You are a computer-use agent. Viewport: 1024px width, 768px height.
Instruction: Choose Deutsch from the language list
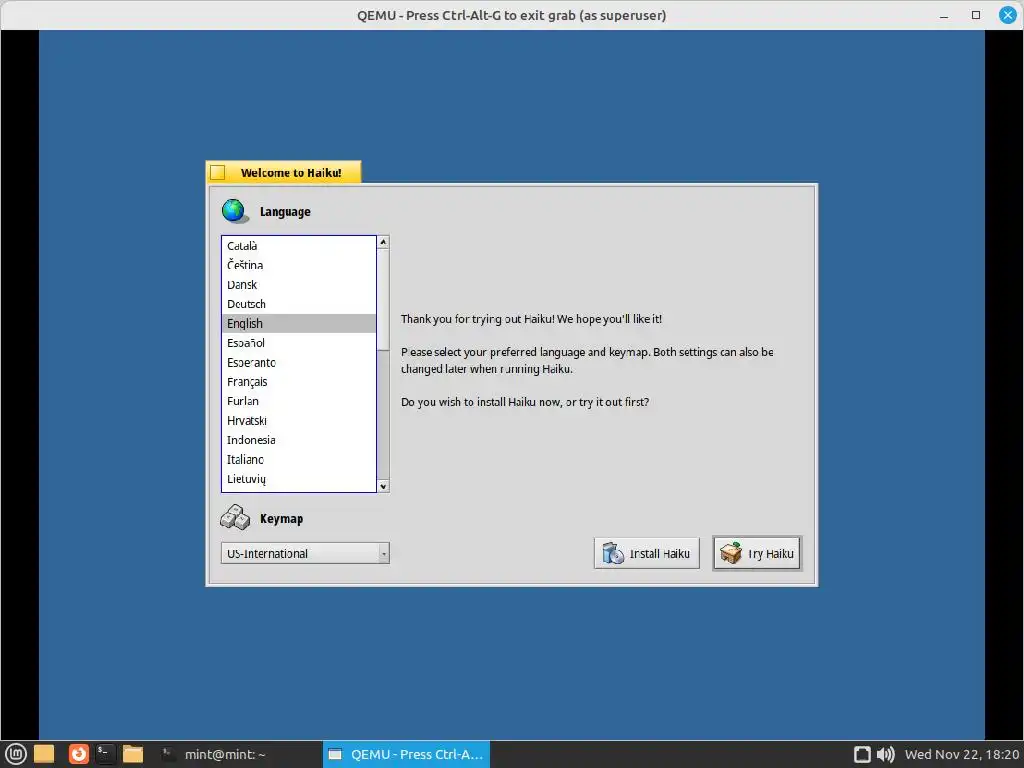[298, 304]
